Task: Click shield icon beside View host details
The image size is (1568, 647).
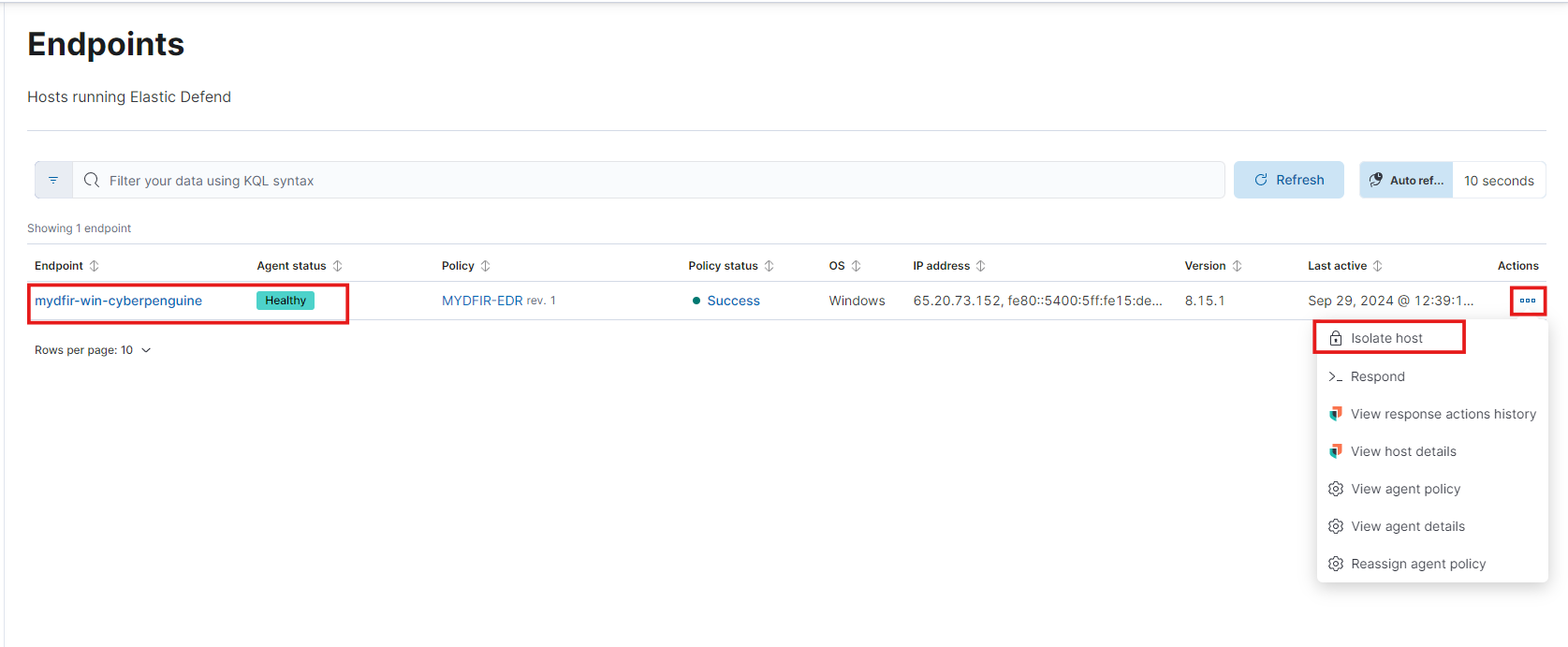Action: coord(1336,451)
